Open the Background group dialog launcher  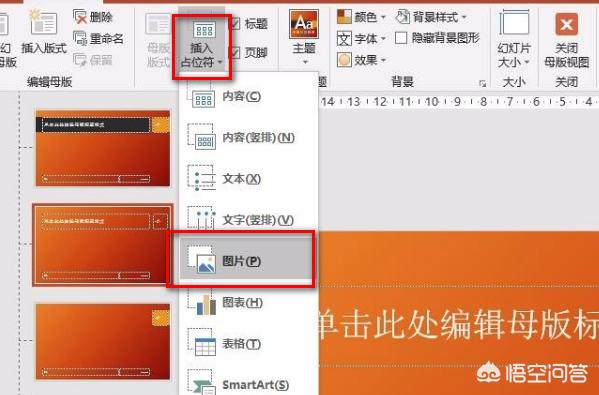[x=482, y=83]
